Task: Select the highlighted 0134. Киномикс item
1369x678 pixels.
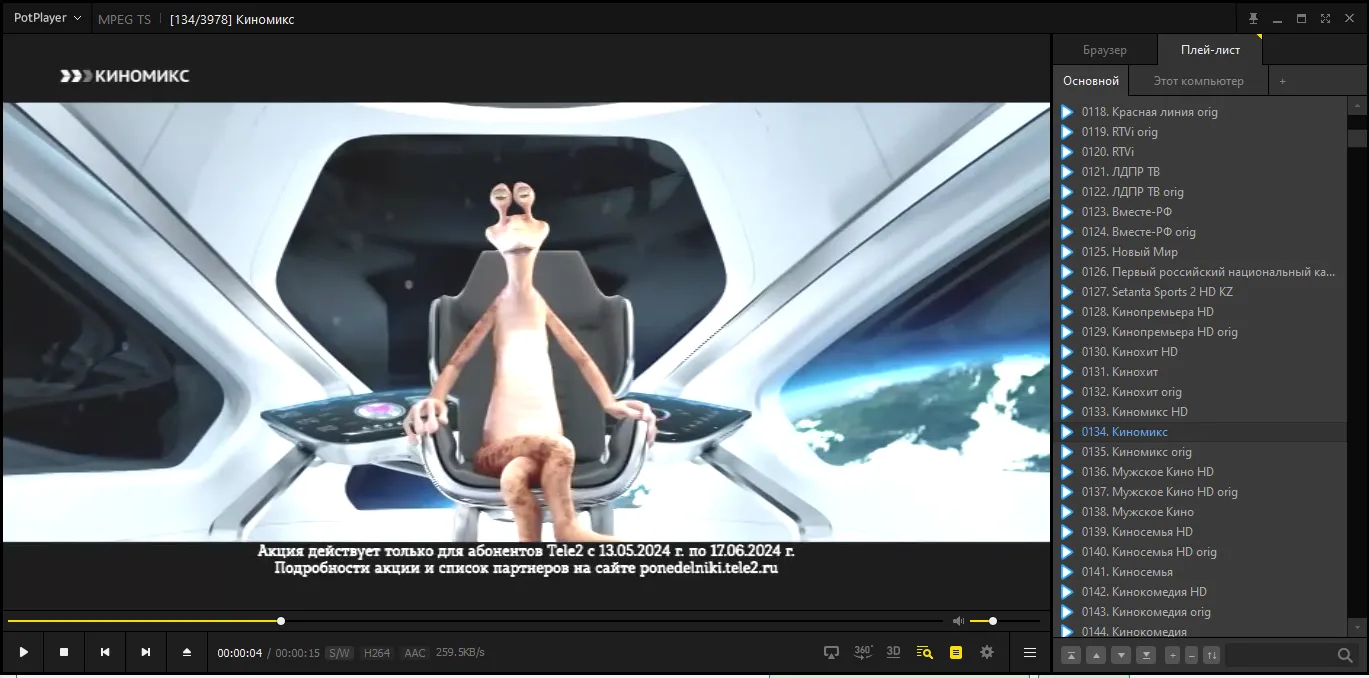Action: coord(1200,432)
